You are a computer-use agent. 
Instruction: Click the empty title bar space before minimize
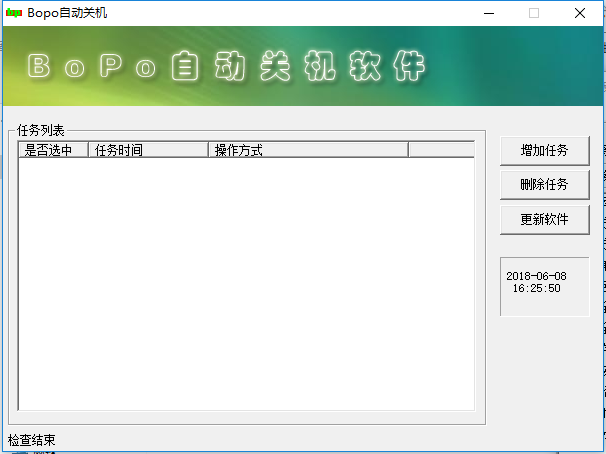pos(300,13)
